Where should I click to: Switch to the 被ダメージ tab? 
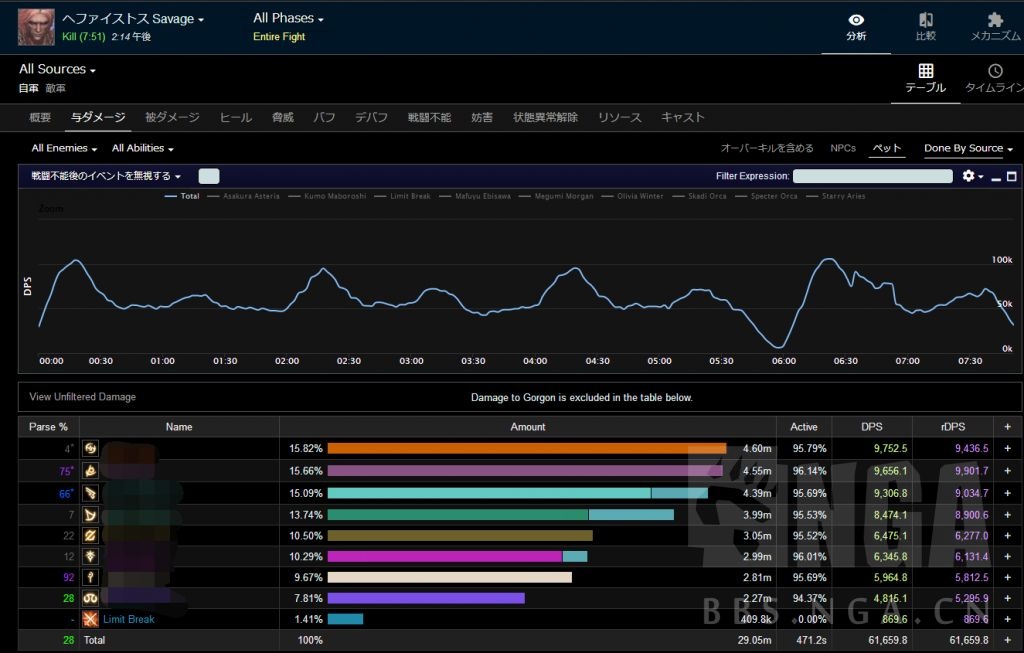(x=172, y=117)
